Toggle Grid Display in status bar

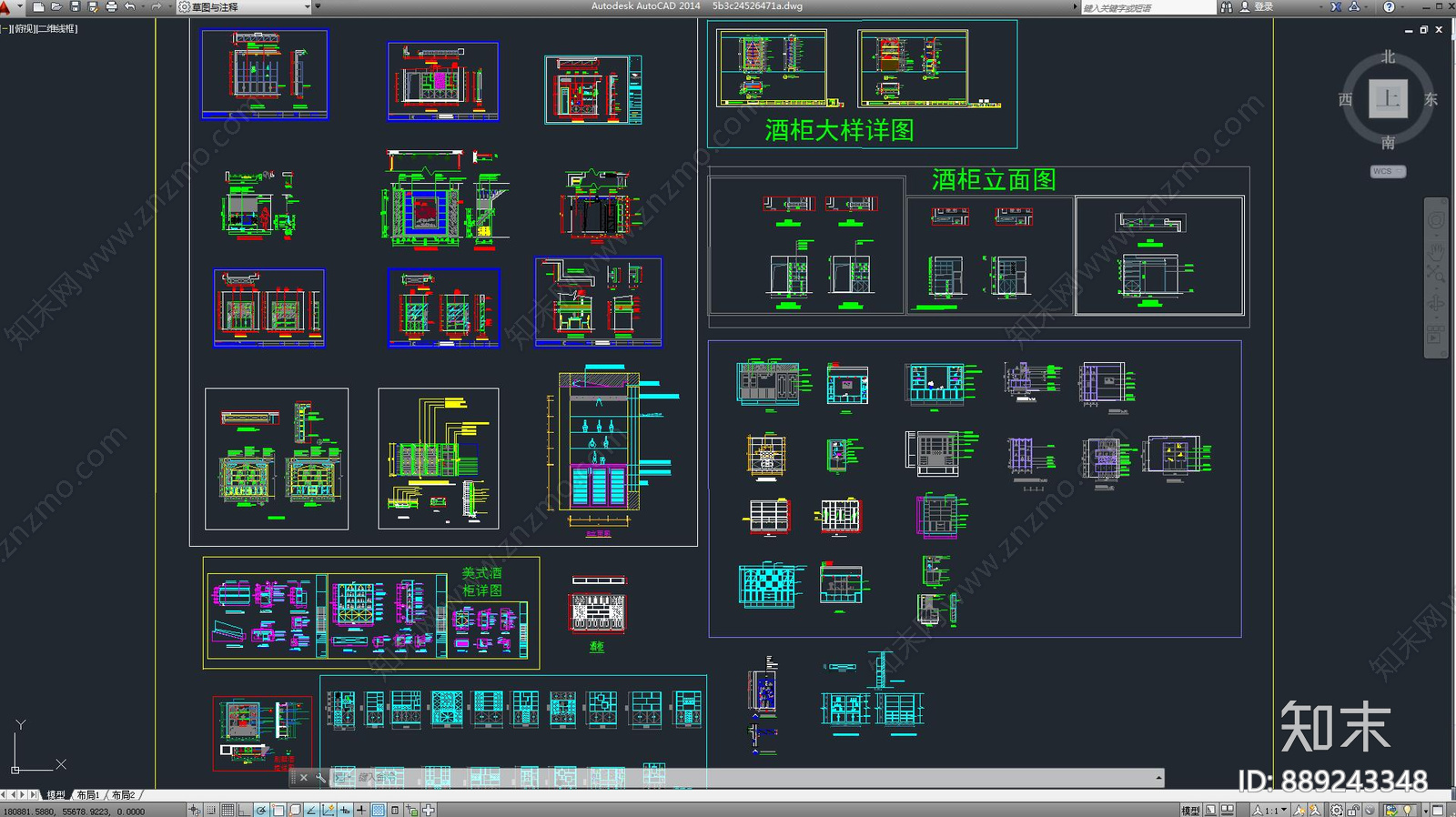pos(227,810)
